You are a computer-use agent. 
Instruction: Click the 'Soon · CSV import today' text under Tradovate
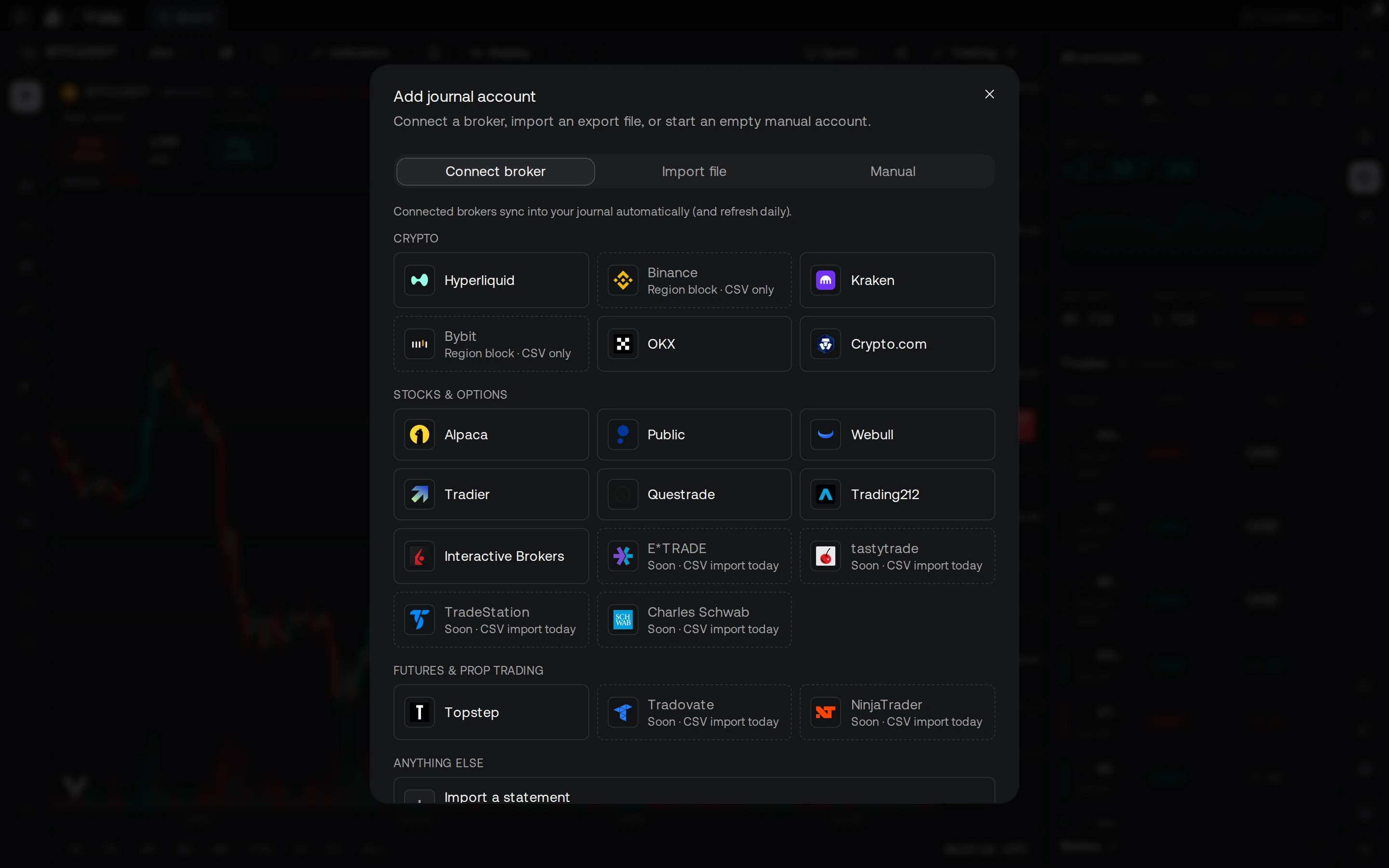point(713,721)
